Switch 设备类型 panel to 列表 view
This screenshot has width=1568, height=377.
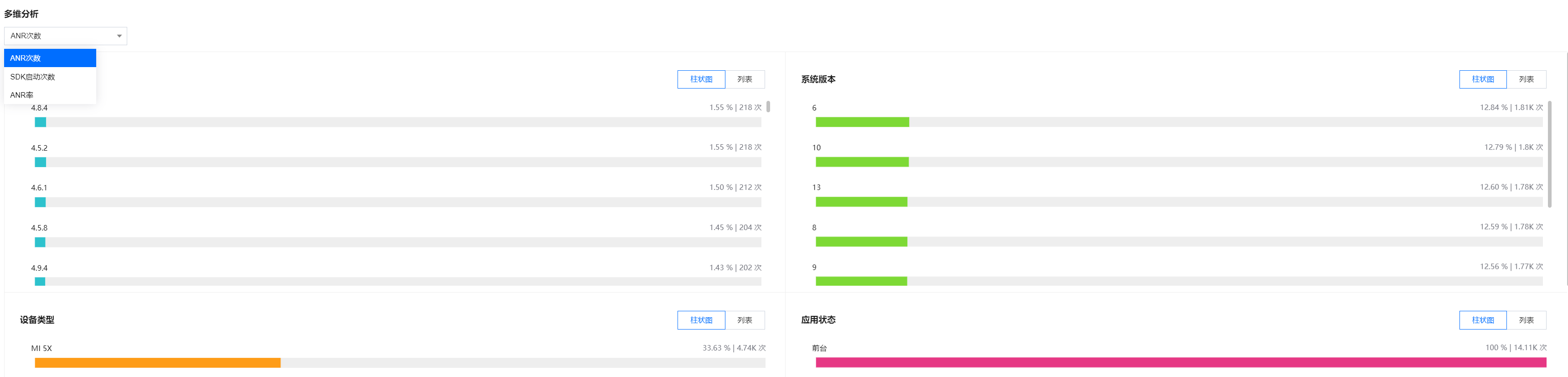click(x=745, y=320)
